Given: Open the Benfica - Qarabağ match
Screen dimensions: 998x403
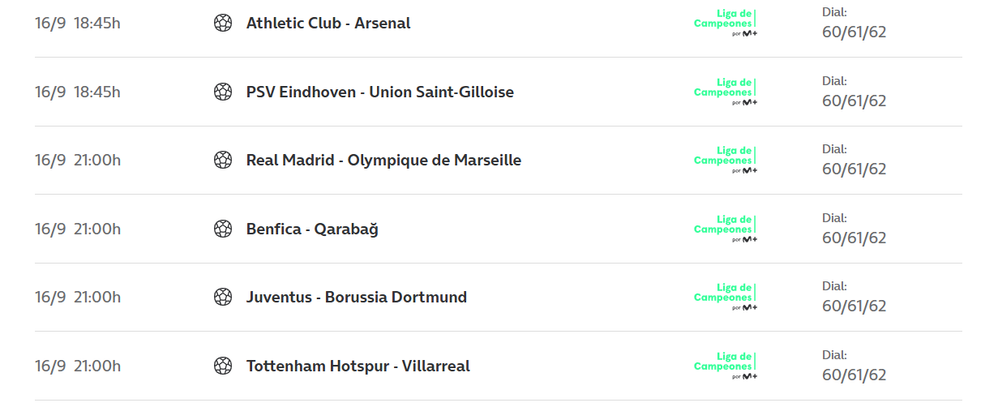Looking at the screenshot, I should pos(312,229).
